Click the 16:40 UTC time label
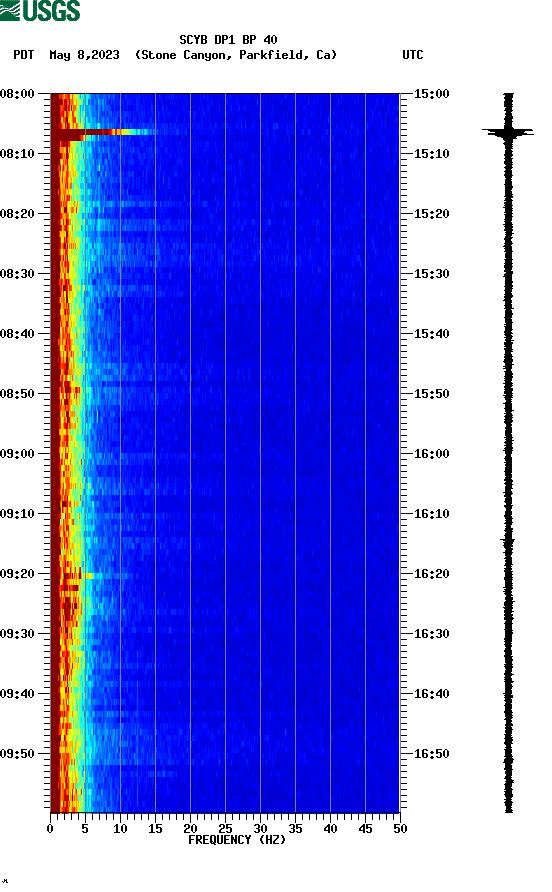552x892 pixels. (431, 694)
